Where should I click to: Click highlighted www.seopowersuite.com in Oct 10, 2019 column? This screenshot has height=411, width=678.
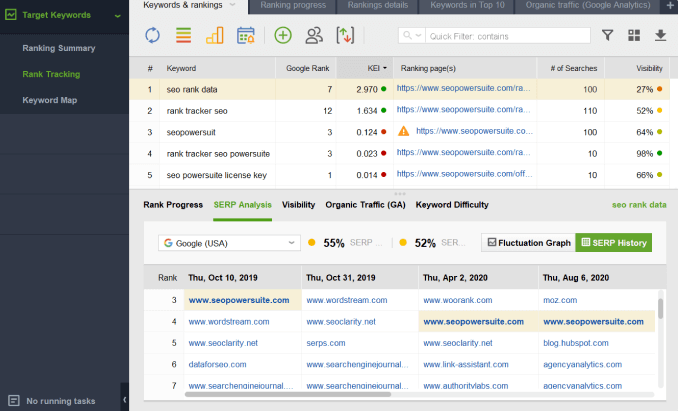pos(239,300)
